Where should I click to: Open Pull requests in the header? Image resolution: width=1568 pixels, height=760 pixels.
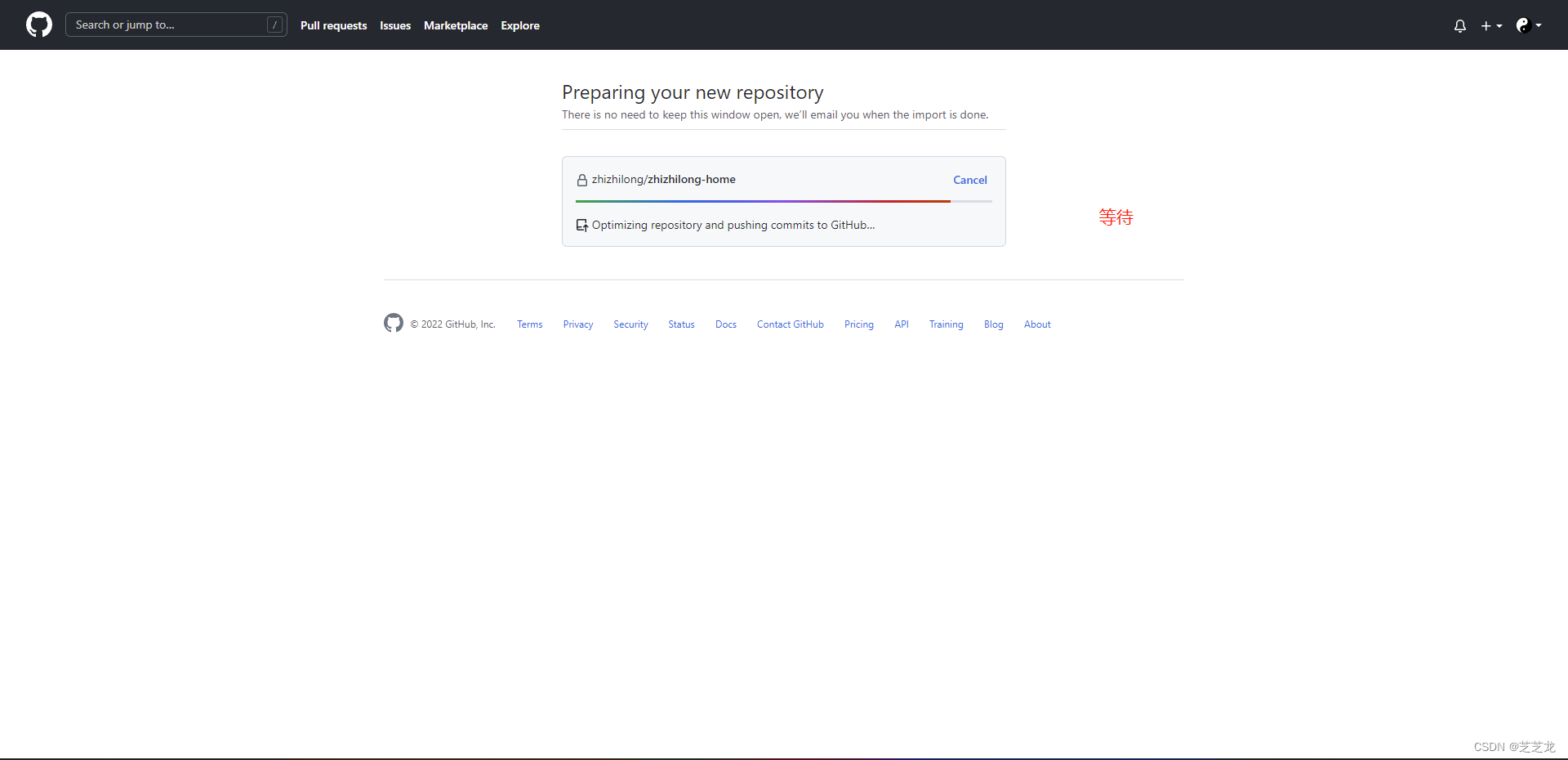[x=333, y=25]
